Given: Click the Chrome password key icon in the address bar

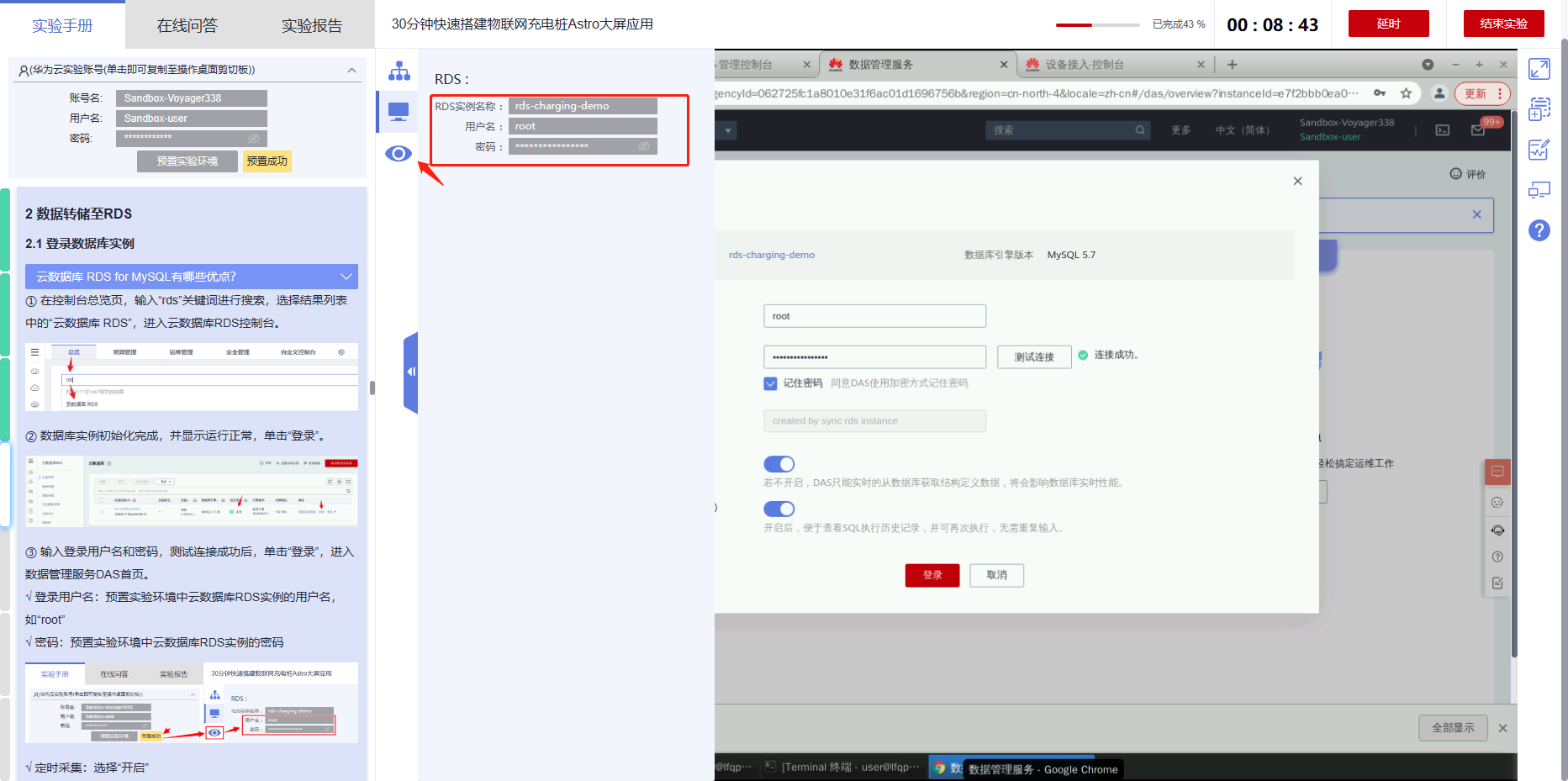Looking at the screenshot, I should (x=1380, y=93).
